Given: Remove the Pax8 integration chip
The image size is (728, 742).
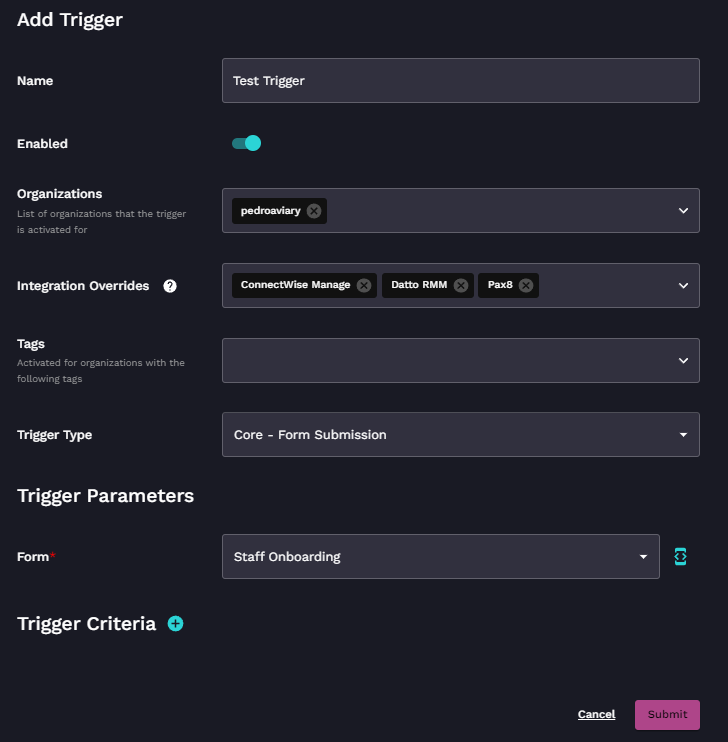Looking at the screenshot, I should pyautogui.click(x=526, y=285).
